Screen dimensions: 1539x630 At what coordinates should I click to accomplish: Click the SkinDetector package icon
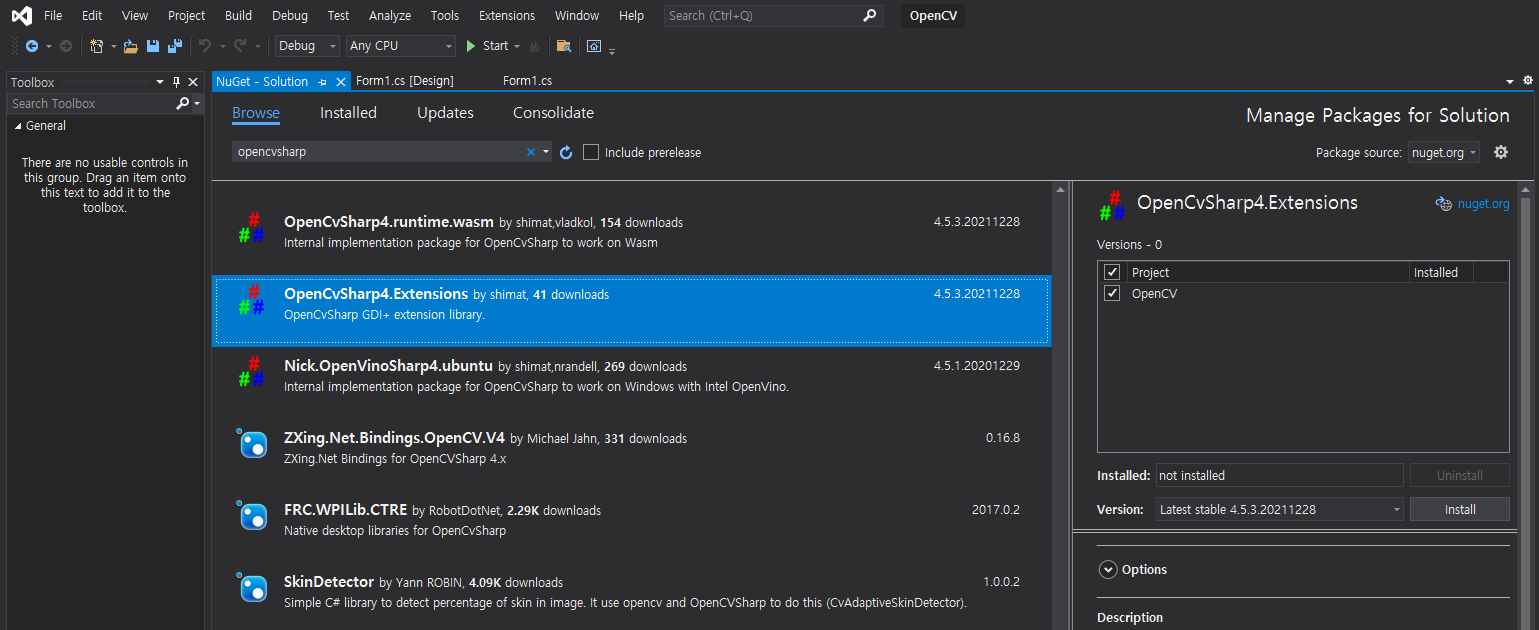[x=252, y=587]
